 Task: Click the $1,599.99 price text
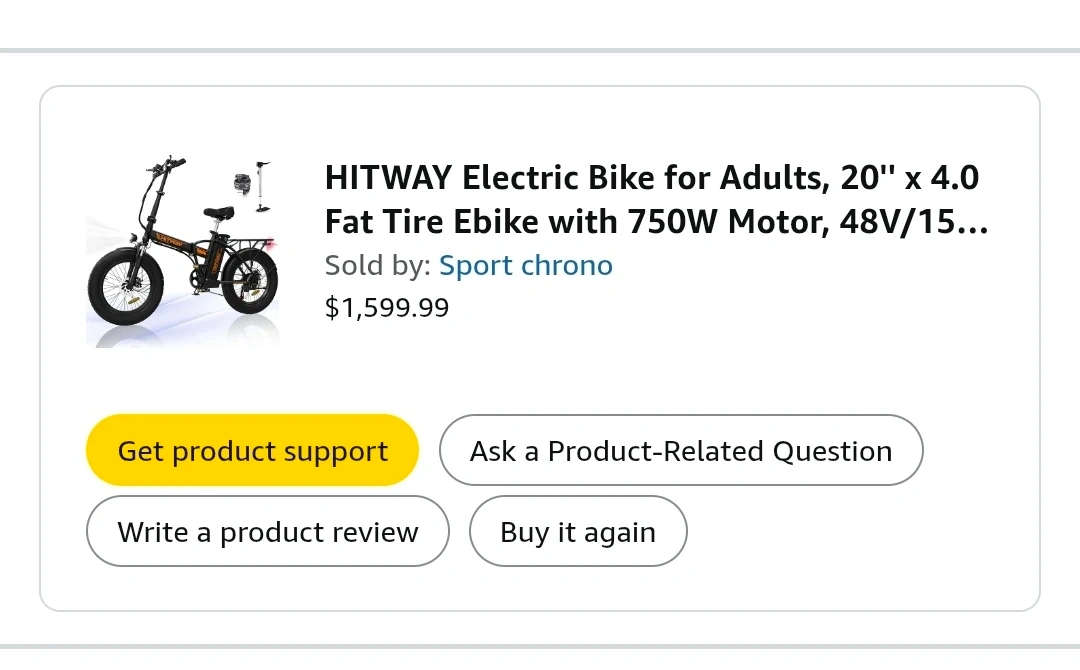[387, 308]
